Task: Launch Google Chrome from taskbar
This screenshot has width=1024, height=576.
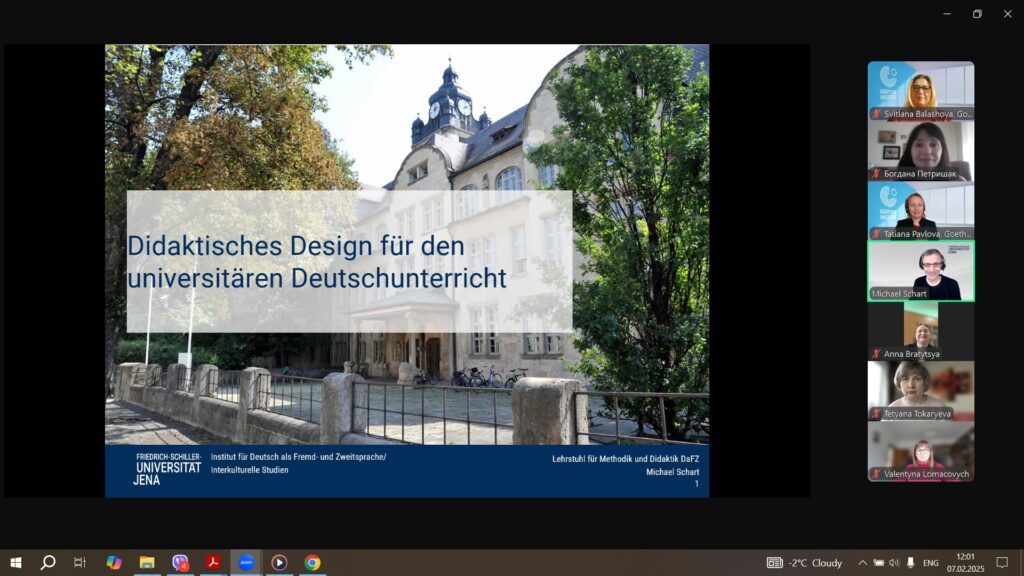Action: tap(312, 563)
